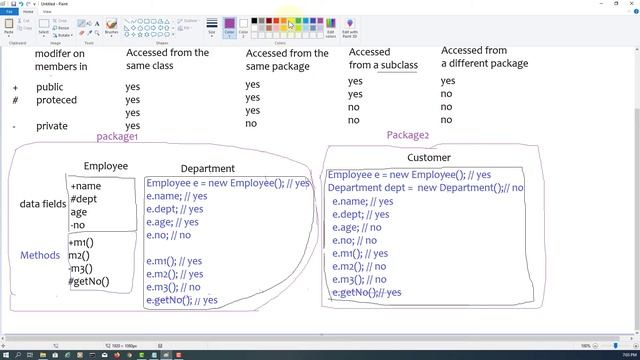Open the shape Fill dropdown

[186, 28]
